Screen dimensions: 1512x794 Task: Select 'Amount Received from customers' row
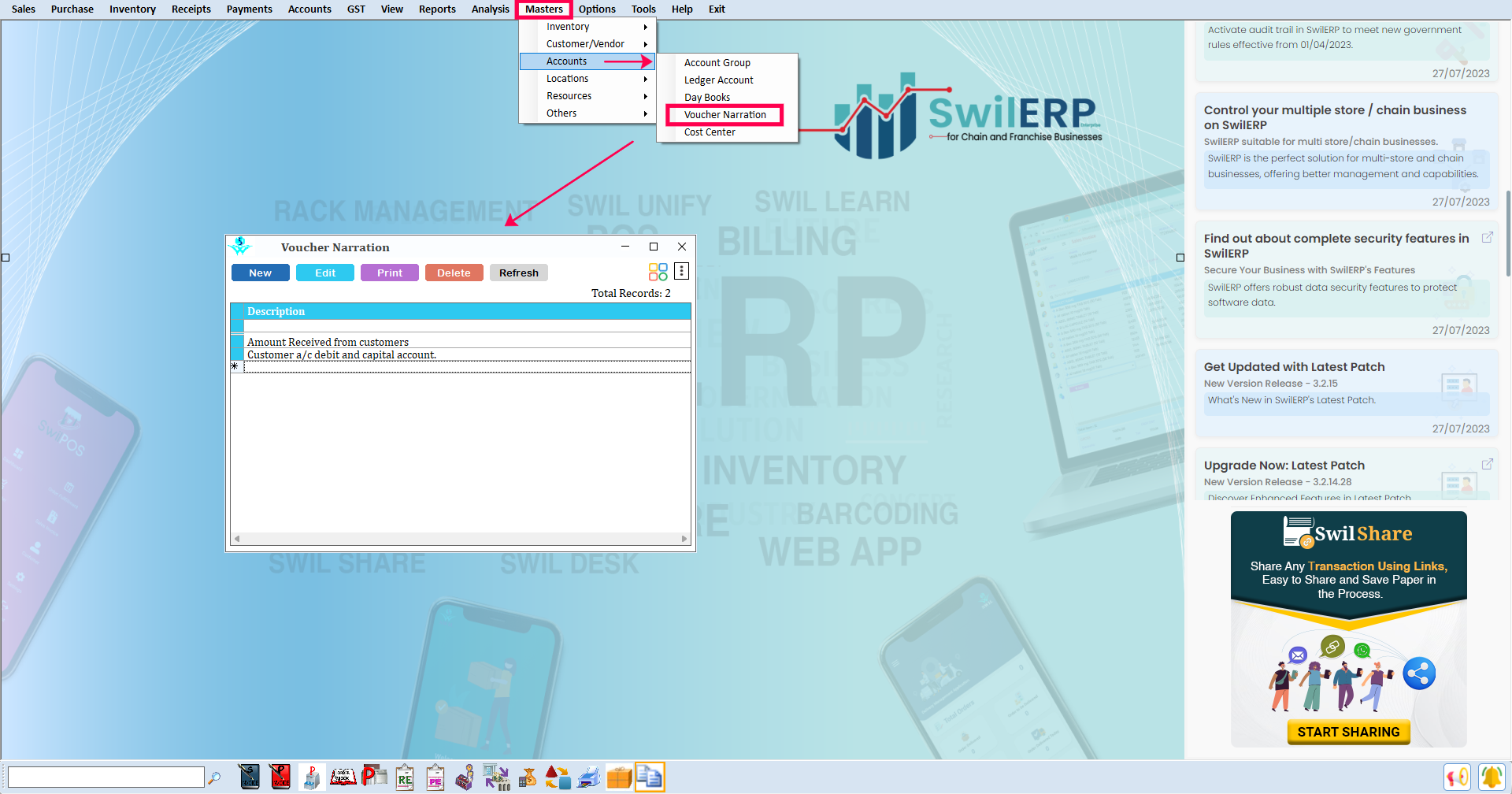pyautogui.click(x=468, y=342)
